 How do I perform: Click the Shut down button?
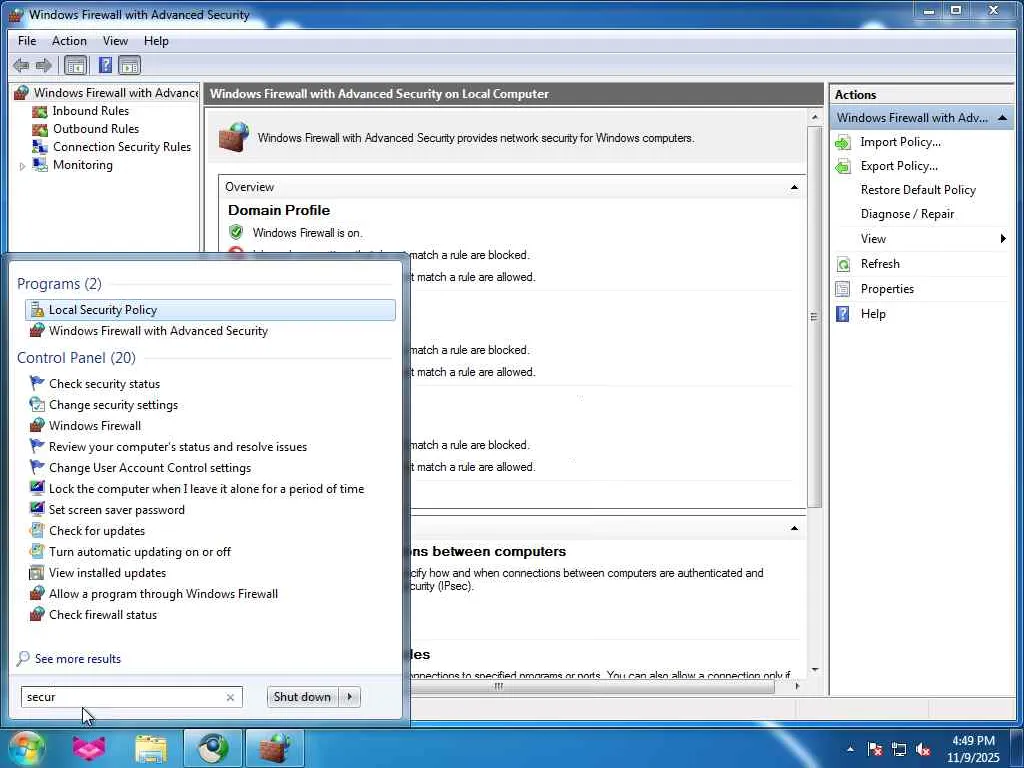pos(302,697)
